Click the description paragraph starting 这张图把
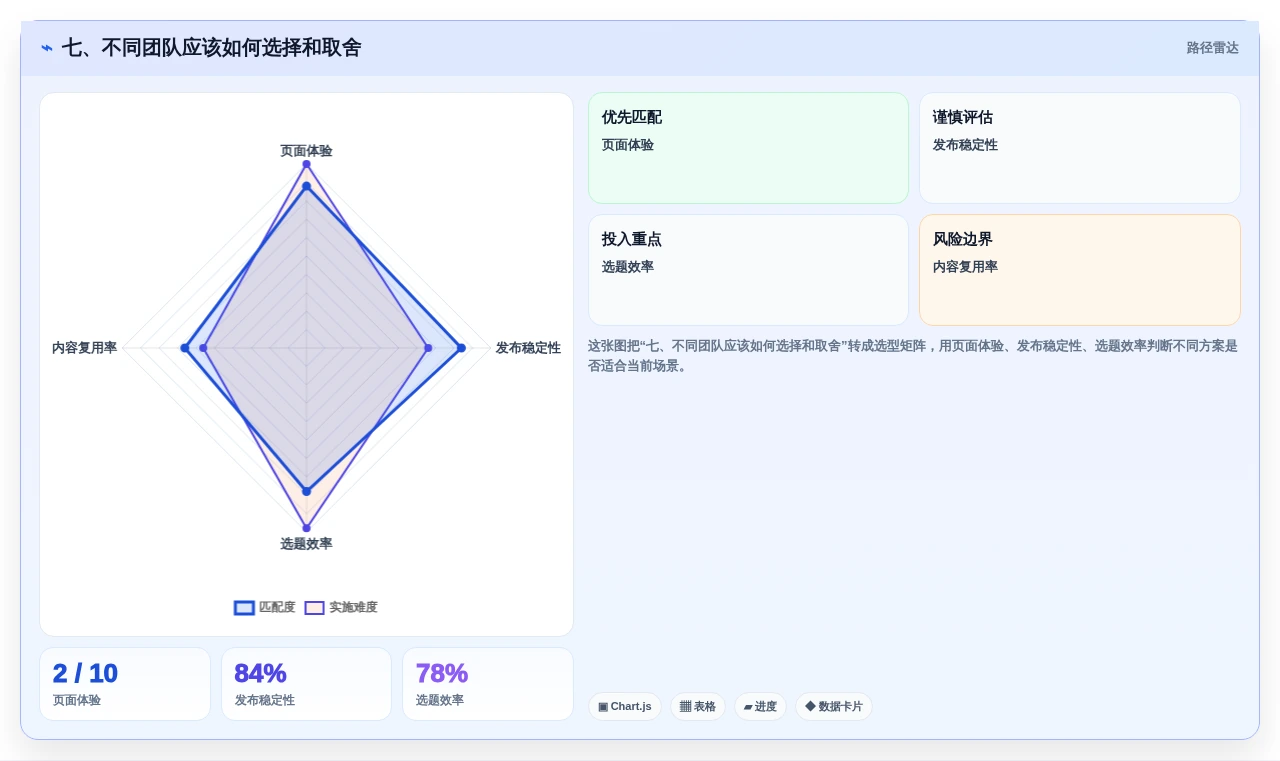Image resolution: width=1280 pixels, height=761 pixels. [913, 356]
